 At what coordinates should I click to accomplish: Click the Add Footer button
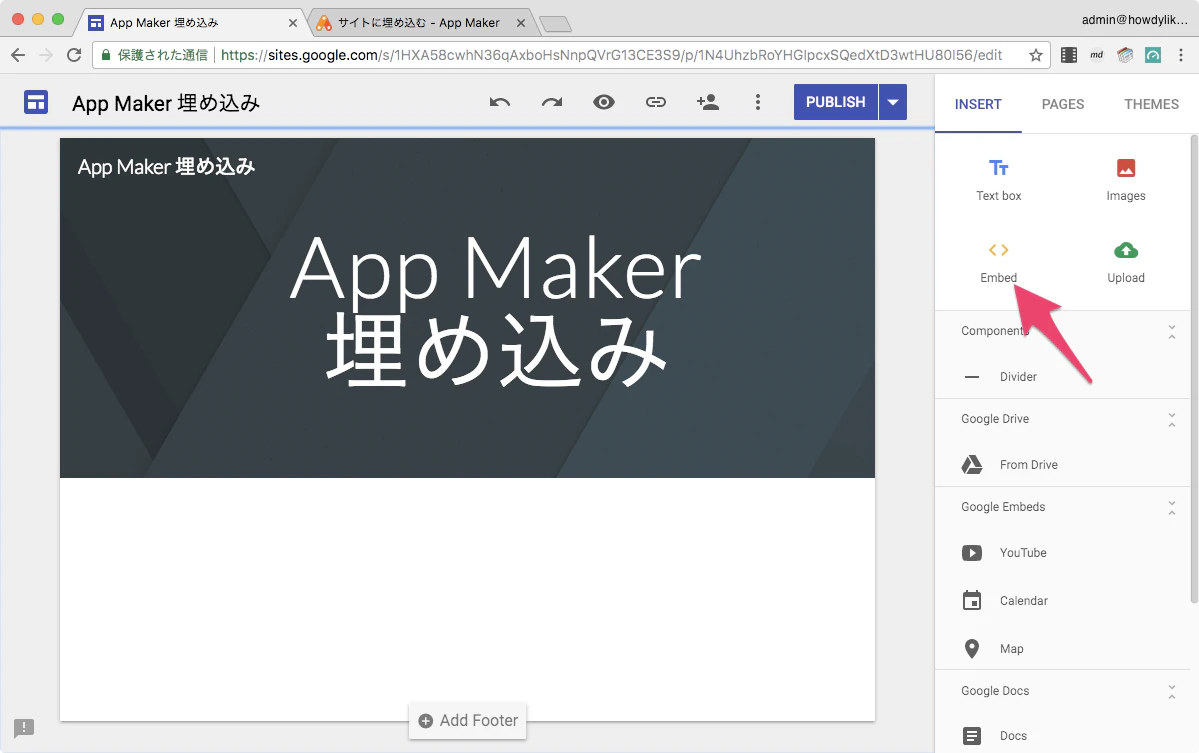(x=468, y=720)
